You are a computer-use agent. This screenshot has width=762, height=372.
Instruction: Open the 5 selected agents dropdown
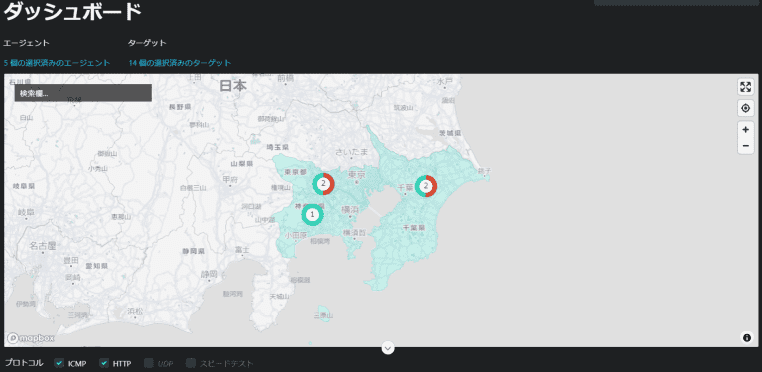tap(57, 63)
